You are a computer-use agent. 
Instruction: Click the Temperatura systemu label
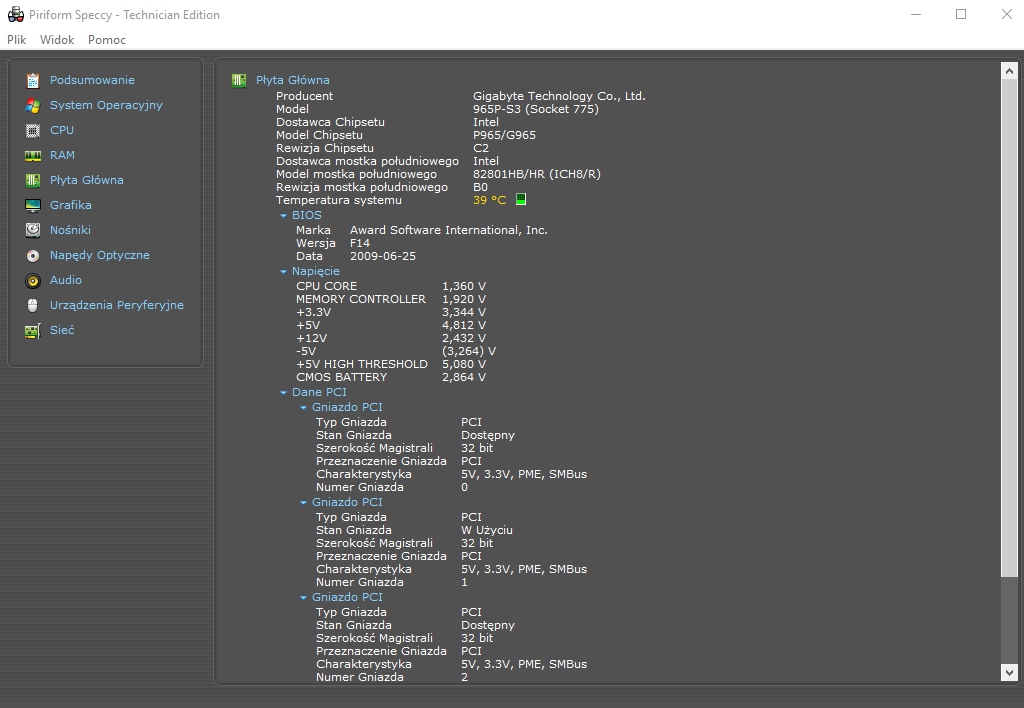tap(338, 201)
